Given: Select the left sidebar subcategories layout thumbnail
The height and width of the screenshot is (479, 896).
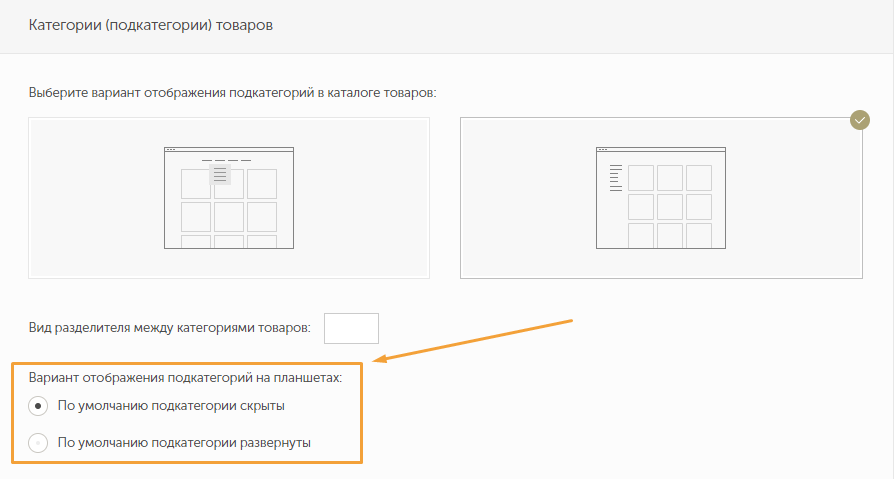Looking at the screenshot, I should (661, 198).
